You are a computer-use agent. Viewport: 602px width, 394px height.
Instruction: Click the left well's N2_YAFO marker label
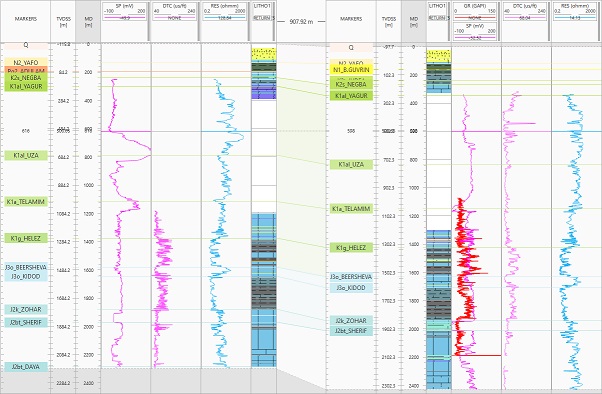point(26,63)
